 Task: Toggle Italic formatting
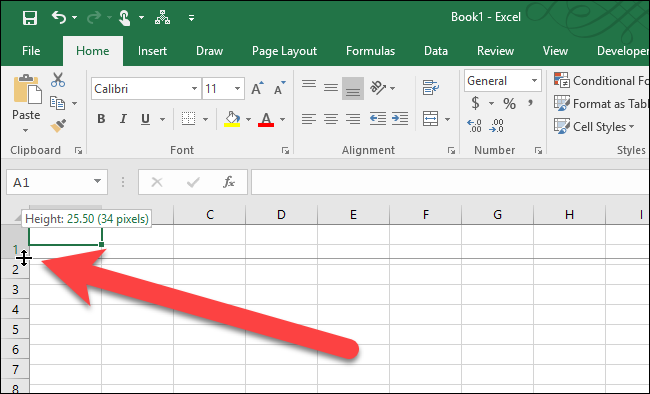click(123, 119)
